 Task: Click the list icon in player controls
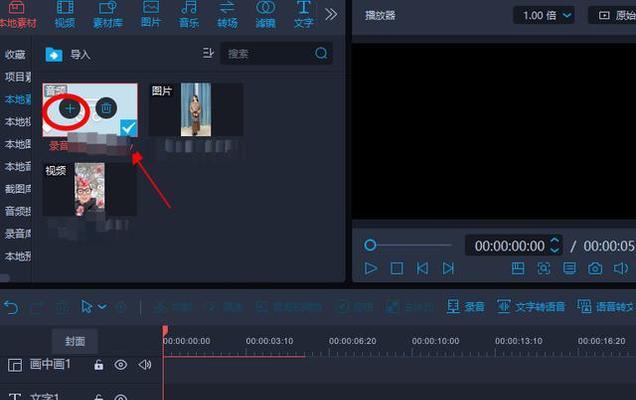tap(569, 269)
